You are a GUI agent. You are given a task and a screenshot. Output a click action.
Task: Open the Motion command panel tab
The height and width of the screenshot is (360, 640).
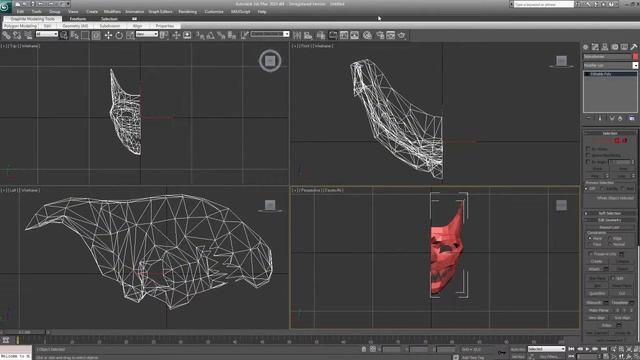(x=615, y=47)
